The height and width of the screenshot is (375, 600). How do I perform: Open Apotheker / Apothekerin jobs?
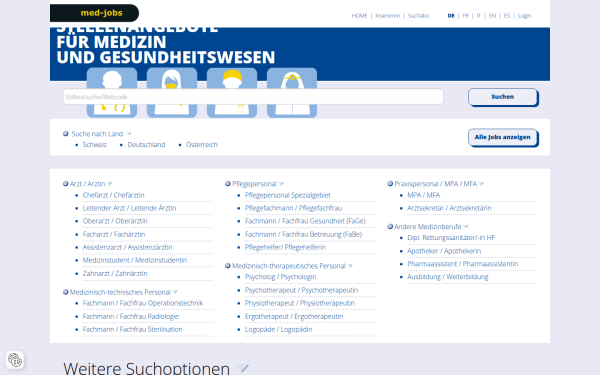444,251
